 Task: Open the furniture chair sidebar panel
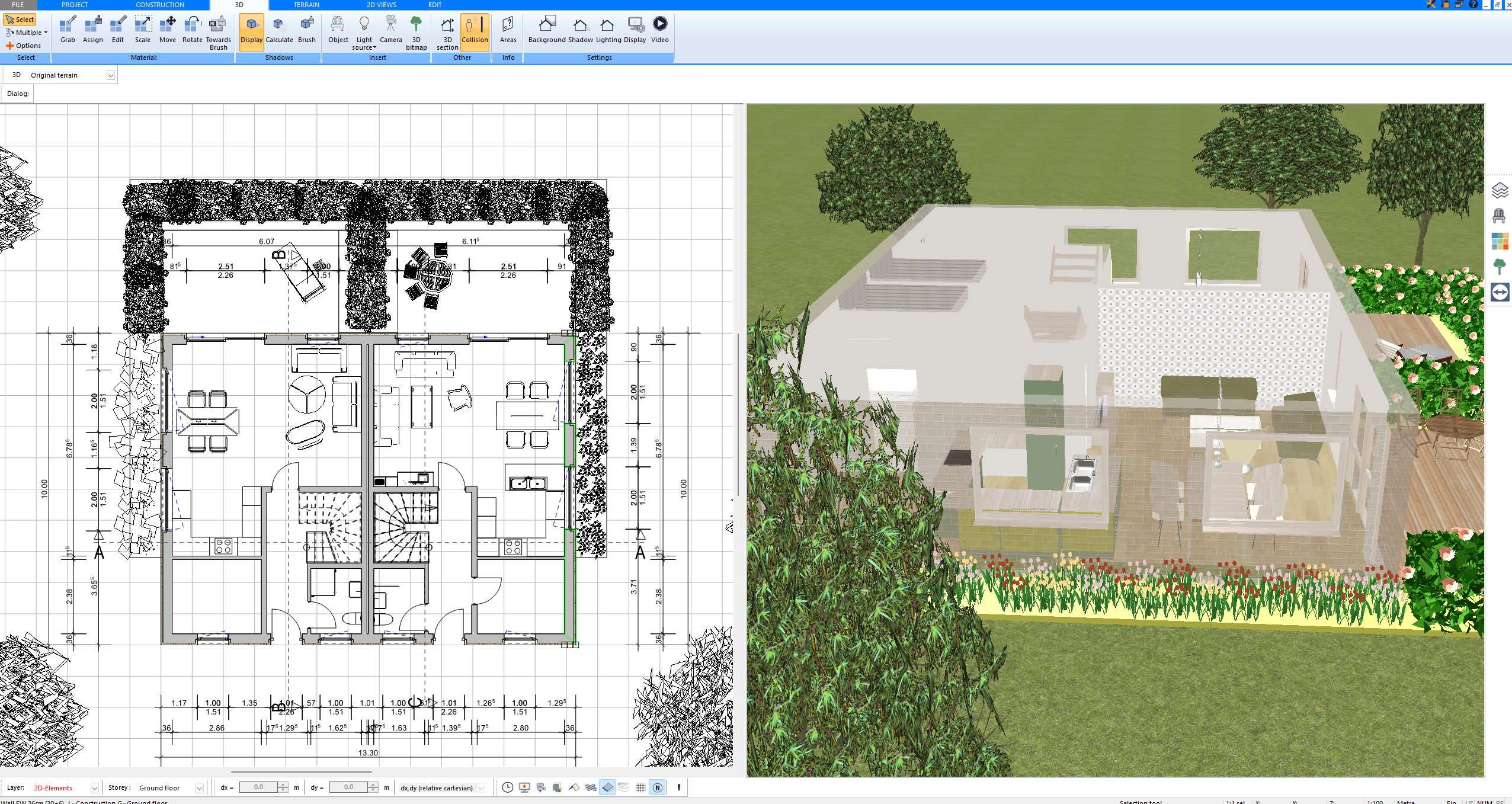pos(1500,216)
